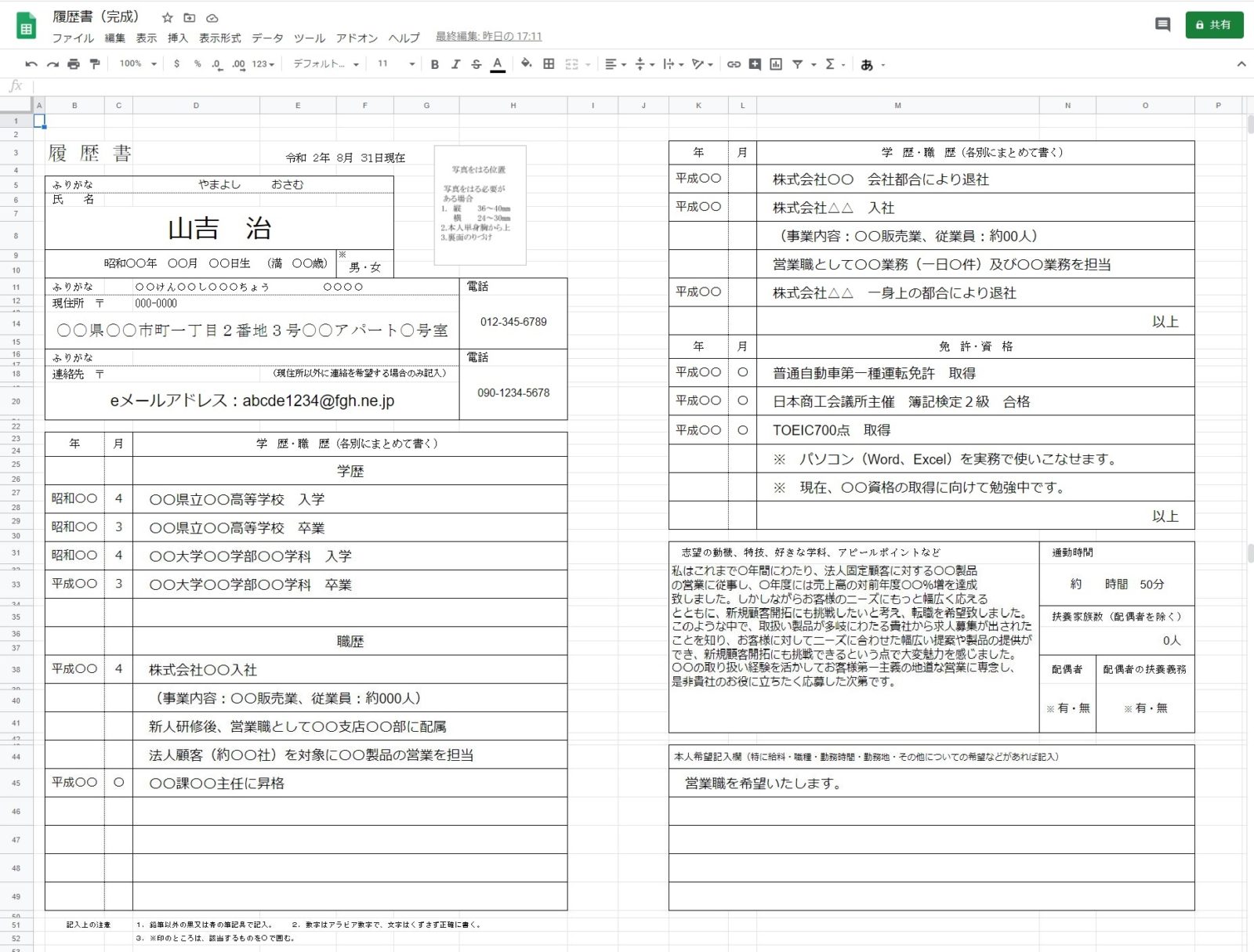Screen dimensions: 1254x952
Task: Select phone number cell 012-345-6789
Action: [513, 322]
